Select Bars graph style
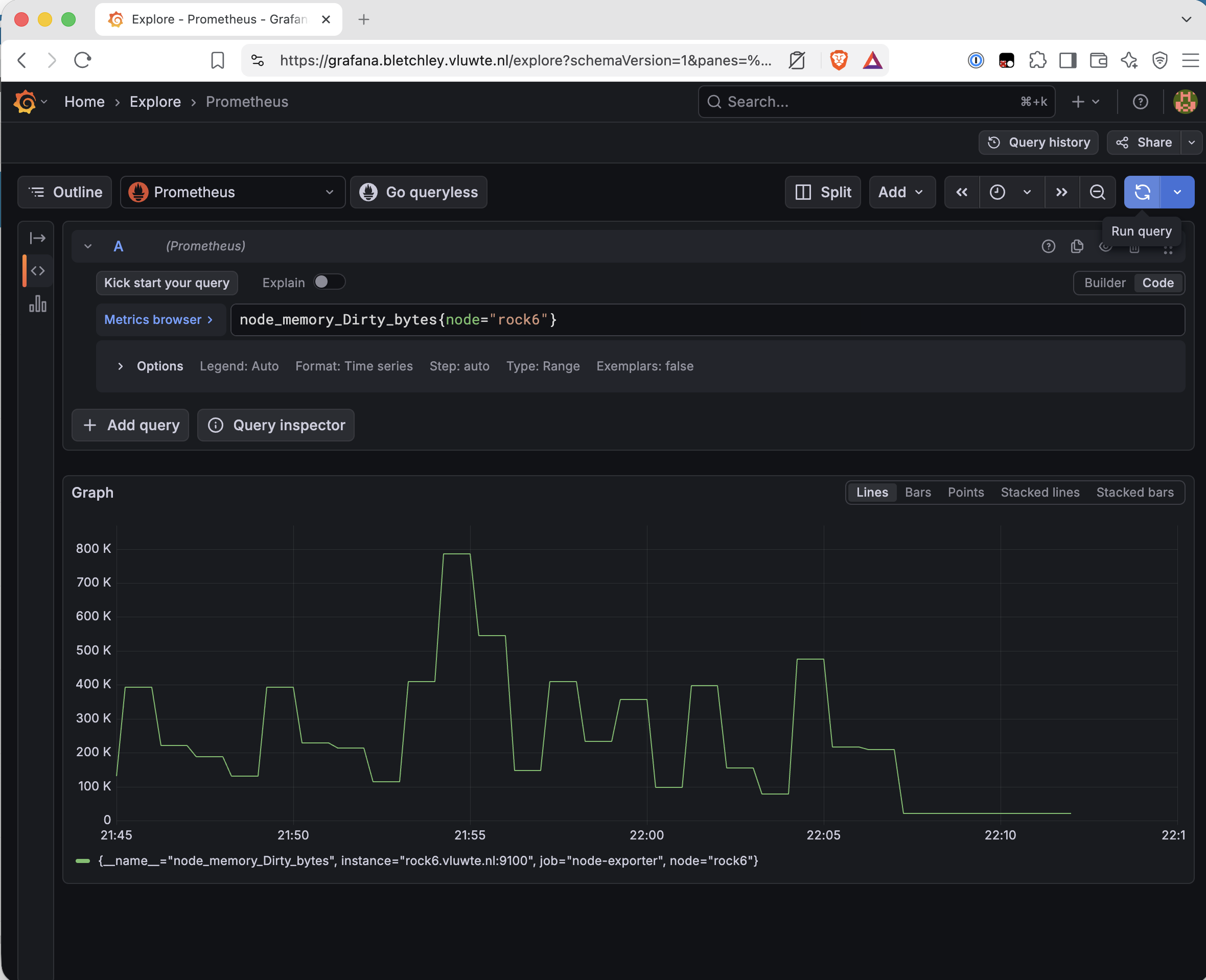Image resolution: width=1206 pixels, height=980 pixels. click(x=917, y=492)
